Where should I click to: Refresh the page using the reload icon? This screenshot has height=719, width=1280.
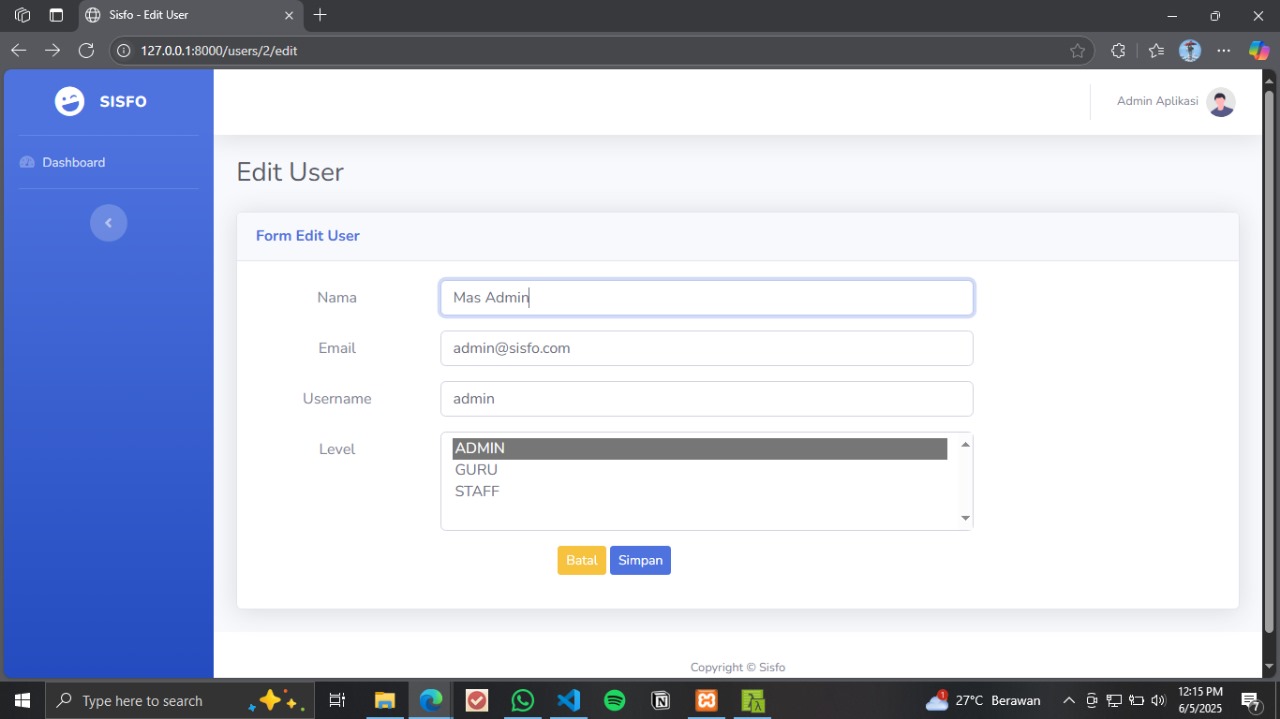coord(86,50)
